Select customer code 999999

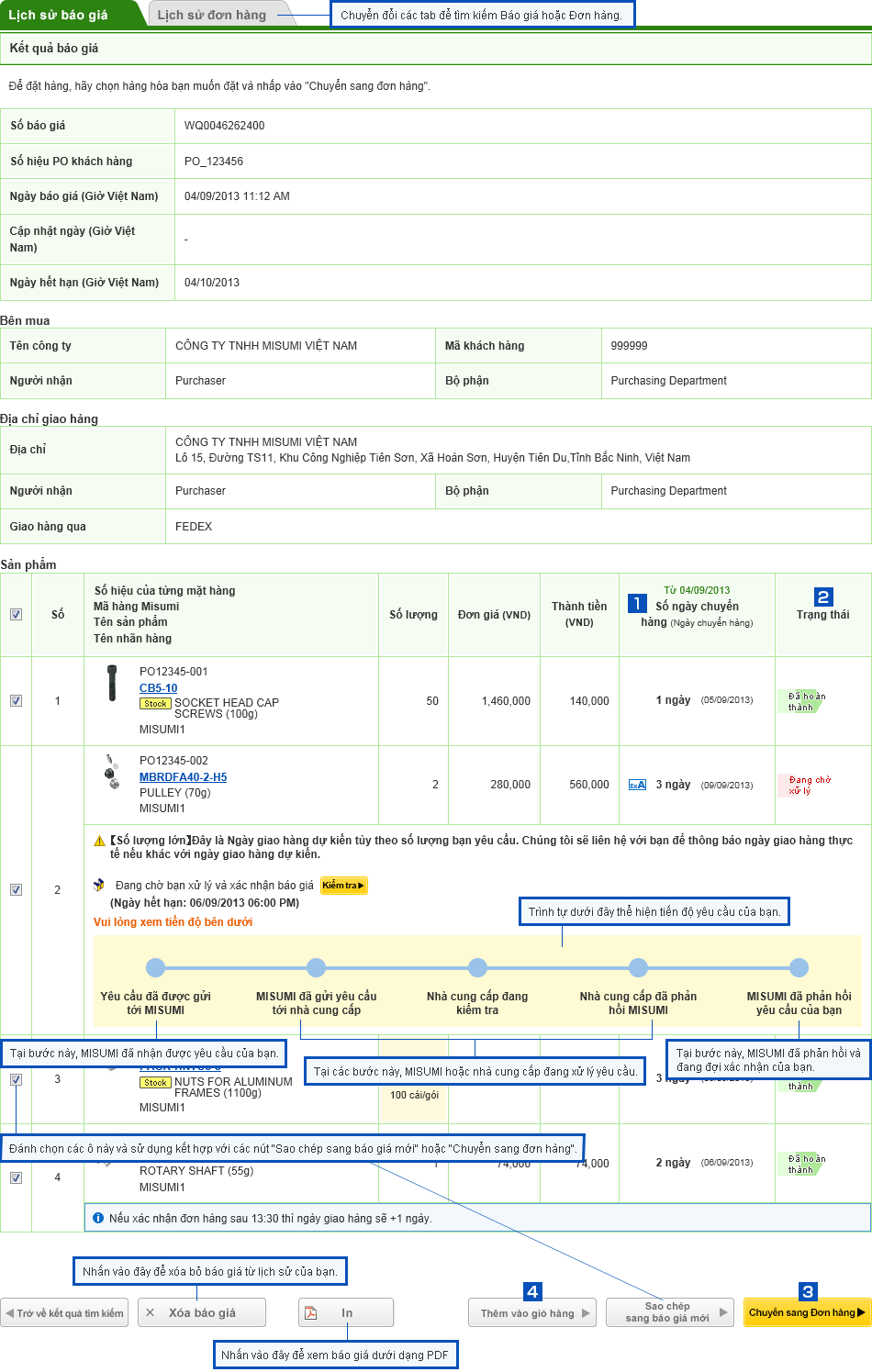630,346
